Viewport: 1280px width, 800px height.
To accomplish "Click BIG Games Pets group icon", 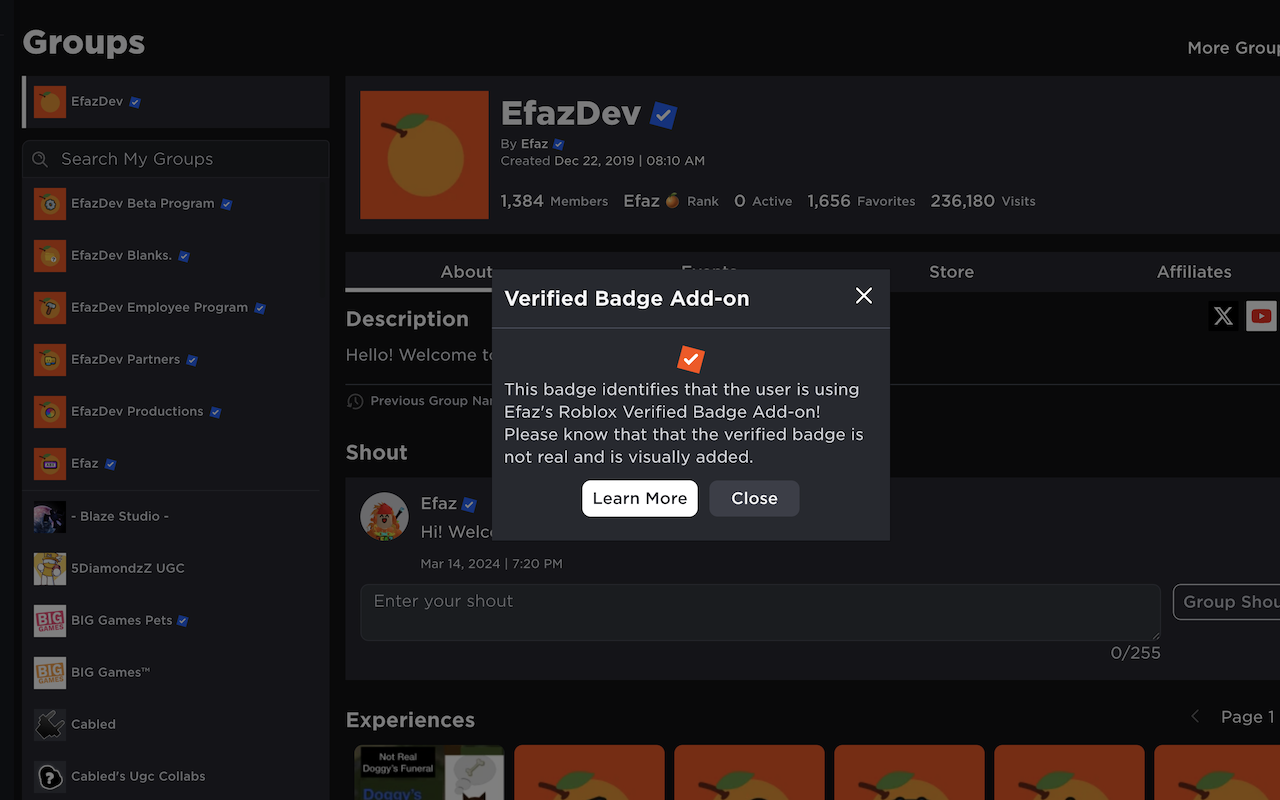I will click(50, 620).
